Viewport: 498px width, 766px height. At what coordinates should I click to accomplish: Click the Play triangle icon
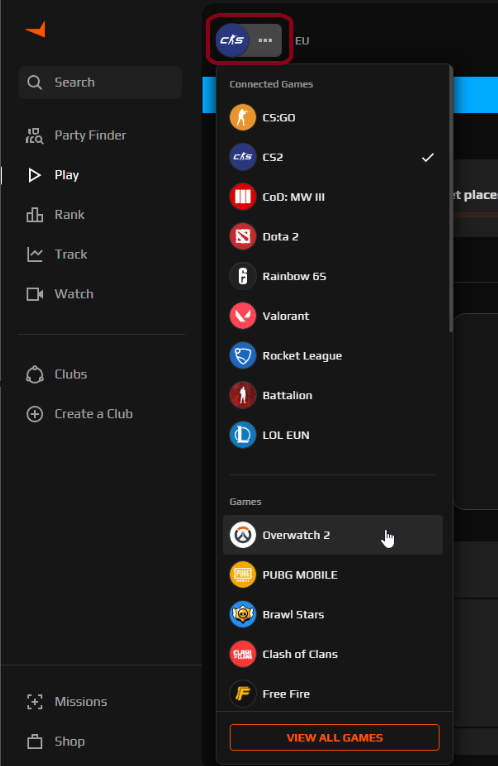pyautogui.click(x=34, y=175)
